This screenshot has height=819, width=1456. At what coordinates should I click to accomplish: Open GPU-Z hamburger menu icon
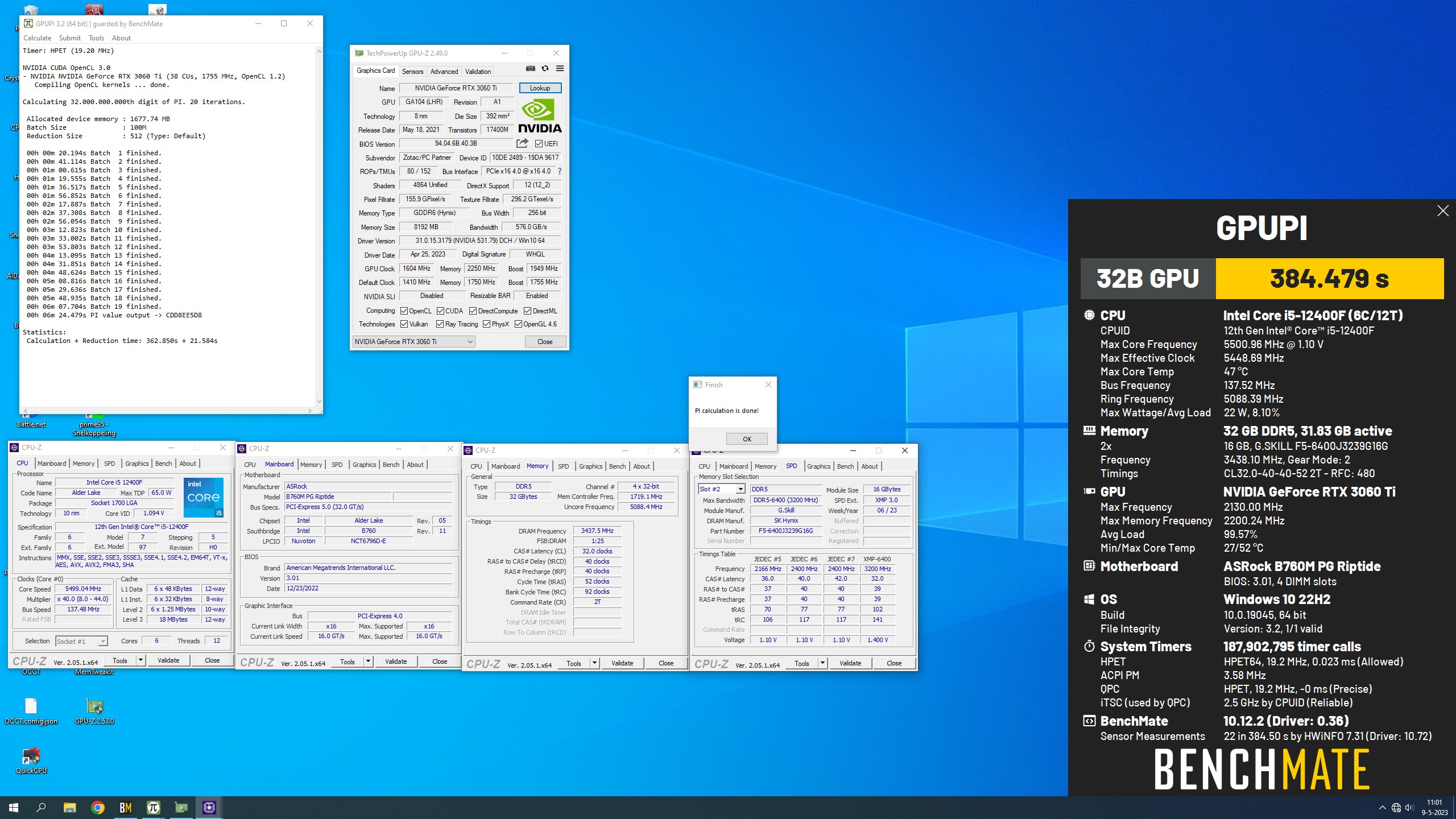click(x=560, y=69)
